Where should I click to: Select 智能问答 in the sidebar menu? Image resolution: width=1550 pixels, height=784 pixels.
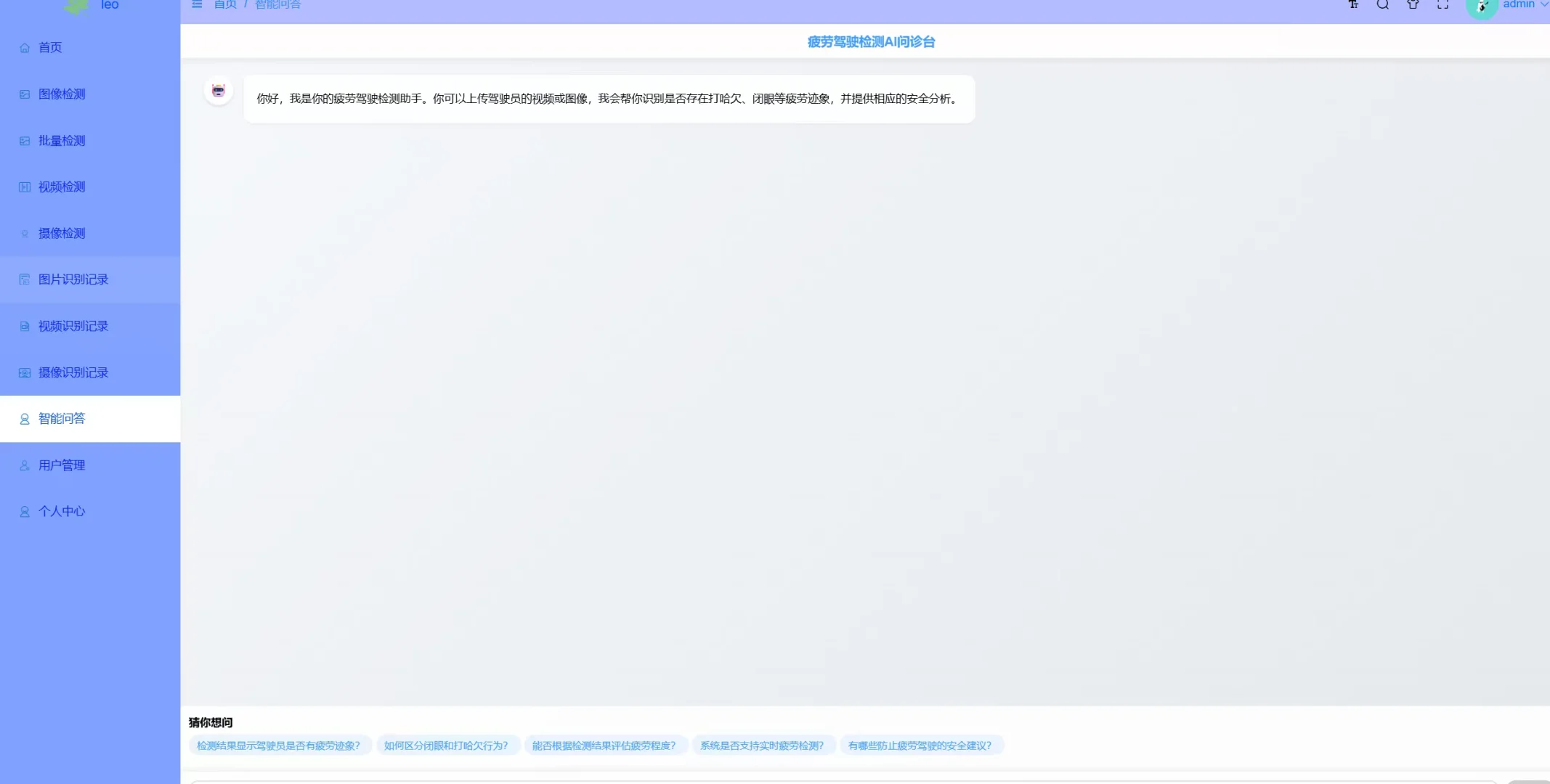point(61,418)
